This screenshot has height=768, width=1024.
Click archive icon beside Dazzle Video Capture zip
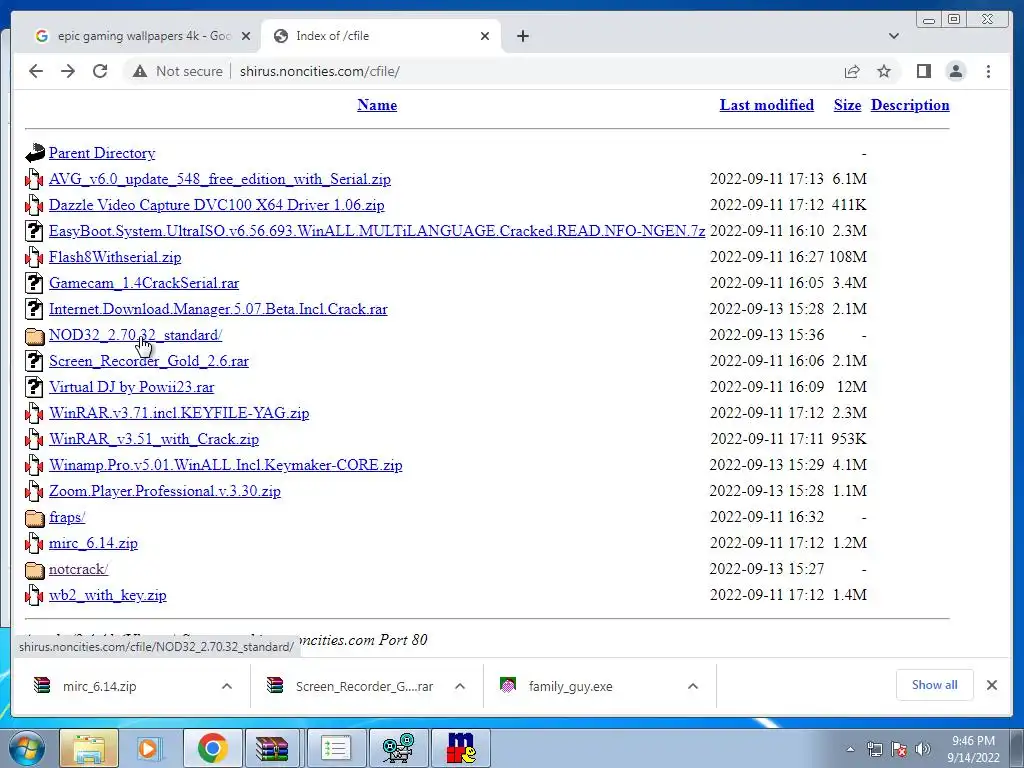[x=35, y=205]
